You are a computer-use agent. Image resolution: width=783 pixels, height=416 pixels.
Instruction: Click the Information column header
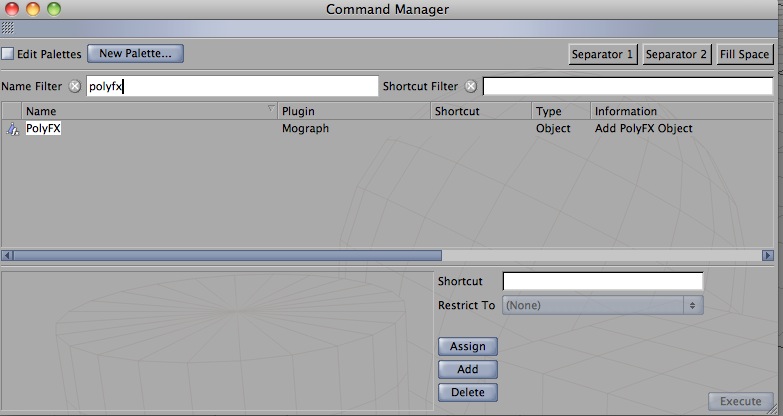pyautogui.click(x=680, y=111)
